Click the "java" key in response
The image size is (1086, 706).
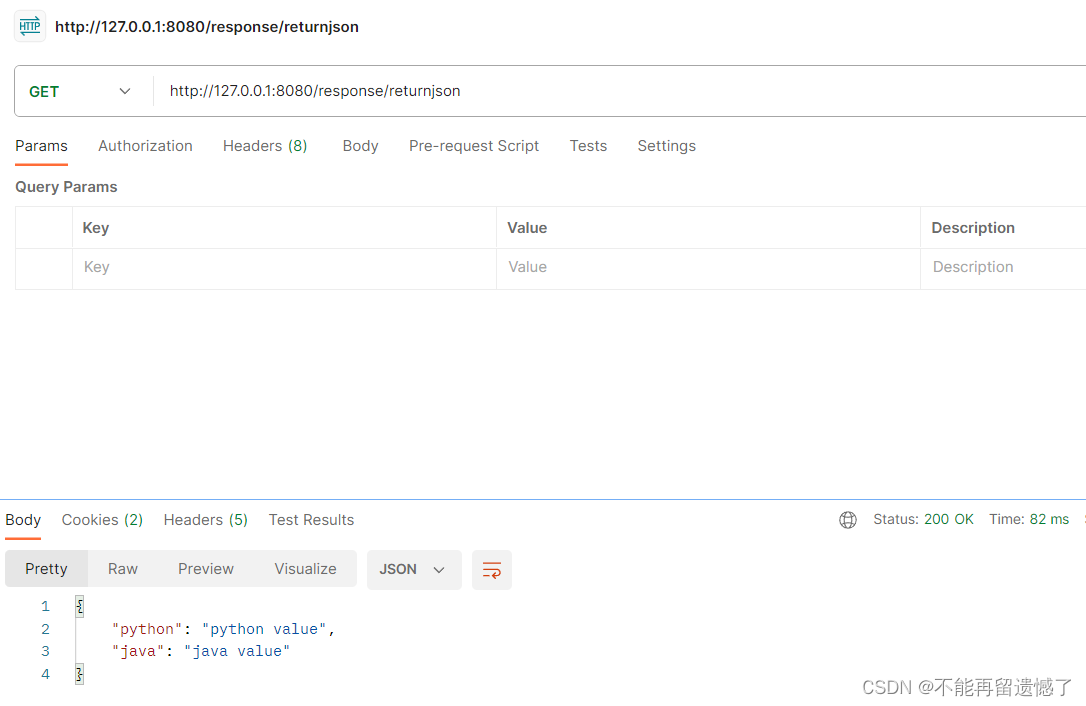pos(138,651)
